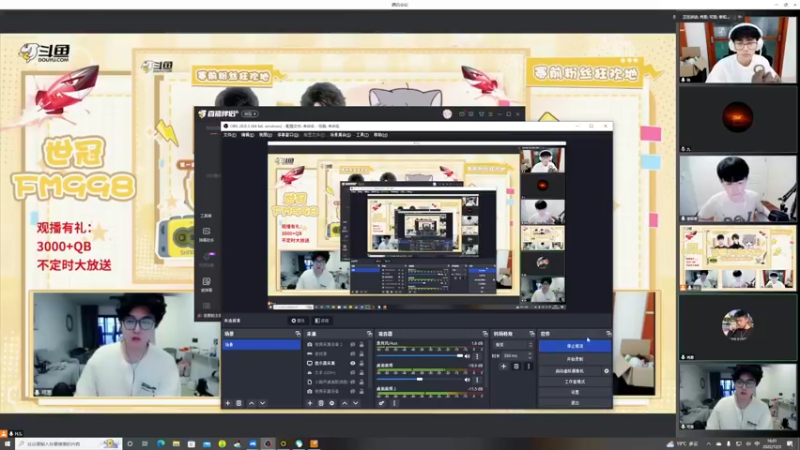
Task: Click 启动虚拟摄像机 button
Action: (570, 371)
